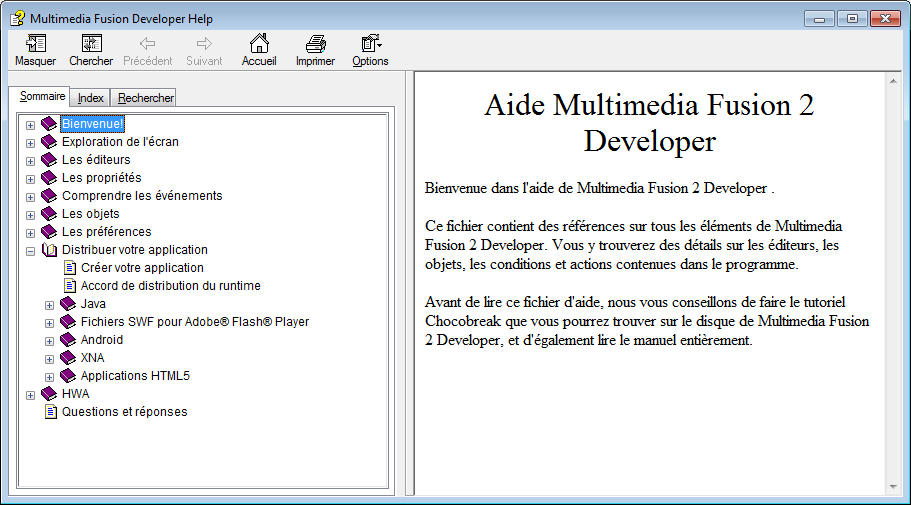
Task: Collapse the Distribuer votre application node
Action: tap(30, 251)
